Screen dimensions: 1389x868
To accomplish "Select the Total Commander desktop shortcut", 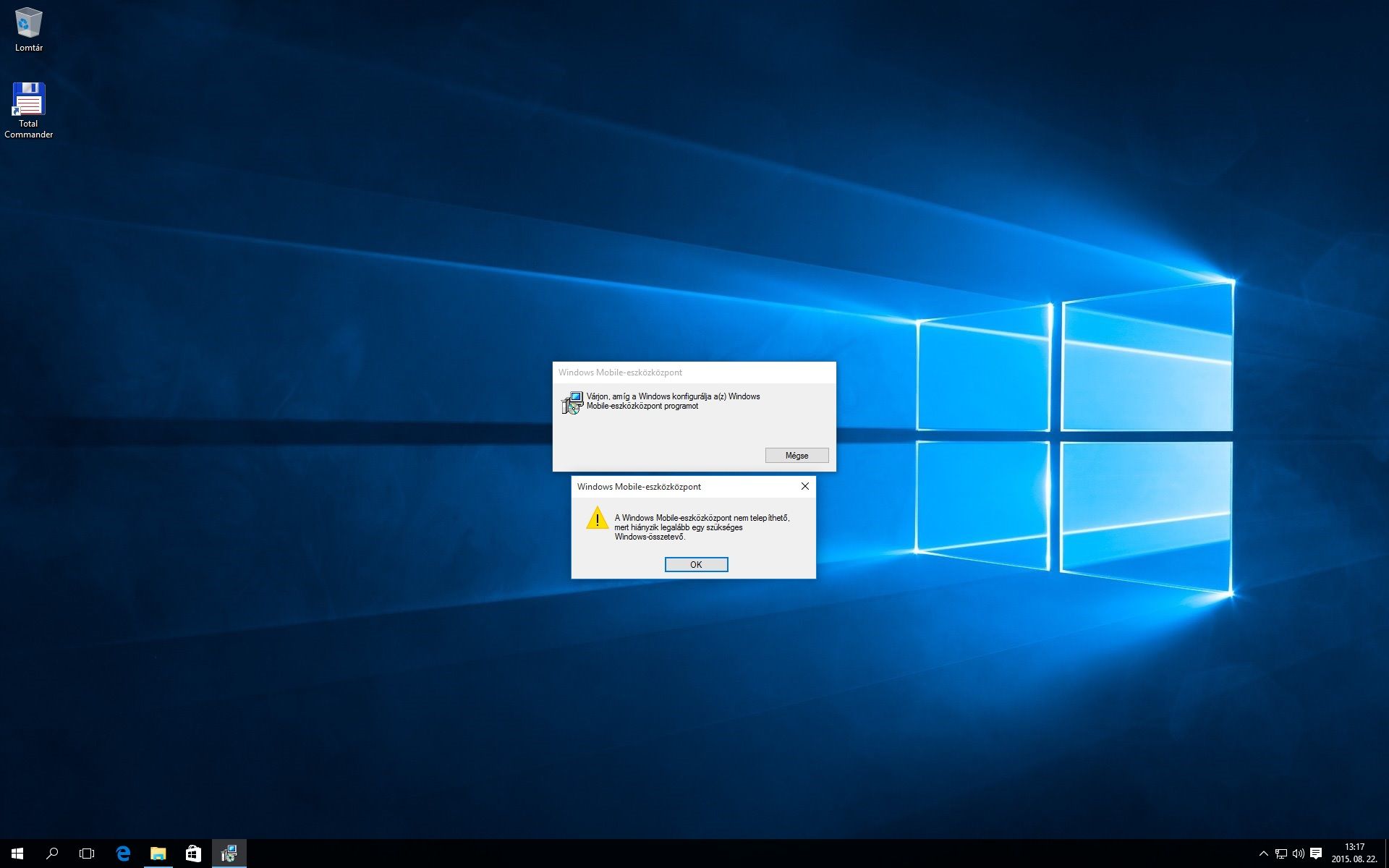I will (28, 109).
